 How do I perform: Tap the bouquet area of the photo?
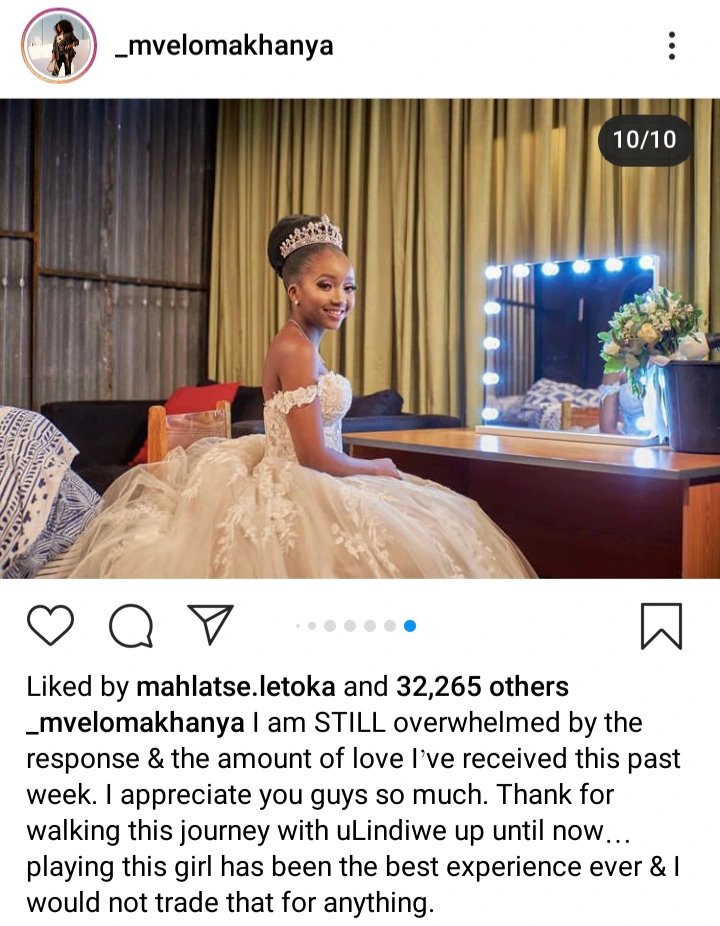pyautogui.click(x=653, y=335)
